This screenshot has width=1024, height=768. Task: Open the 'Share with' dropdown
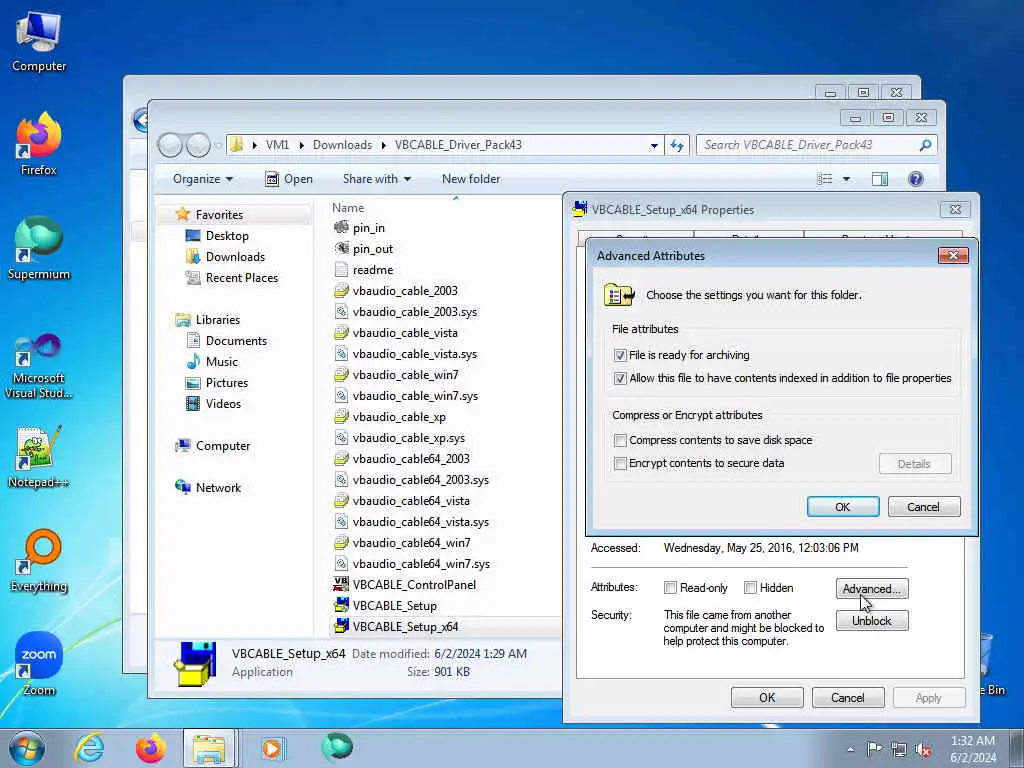(x=376, y=179)
